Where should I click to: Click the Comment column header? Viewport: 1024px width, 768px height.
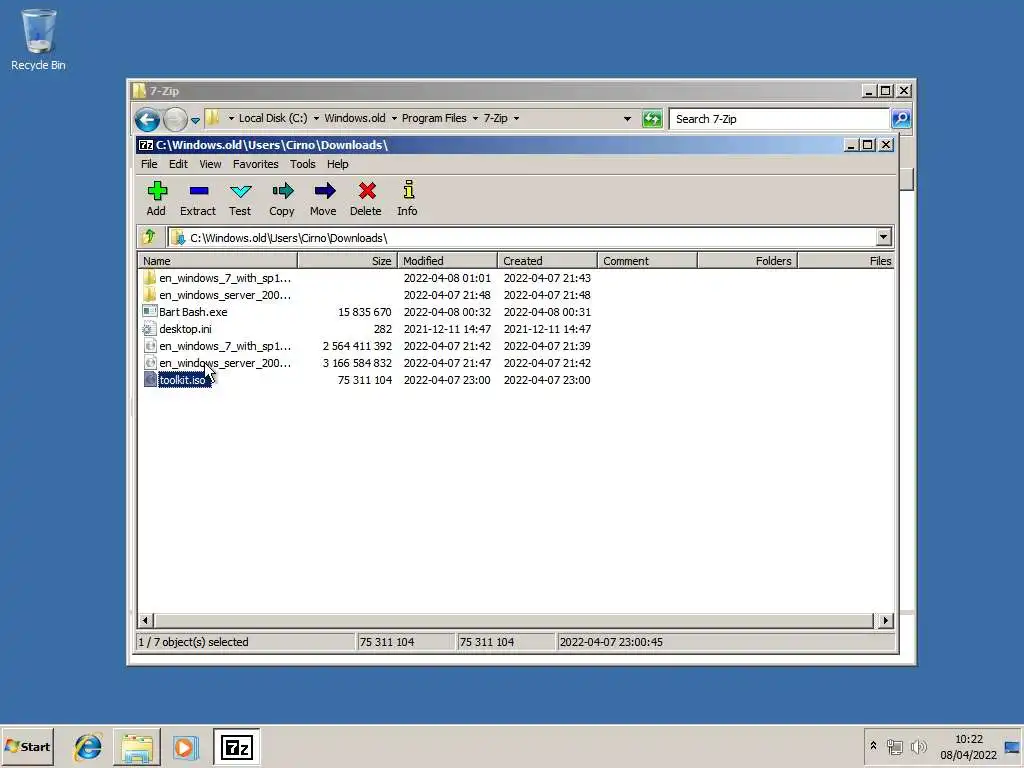pyautogui.click(x=647, y=261)
